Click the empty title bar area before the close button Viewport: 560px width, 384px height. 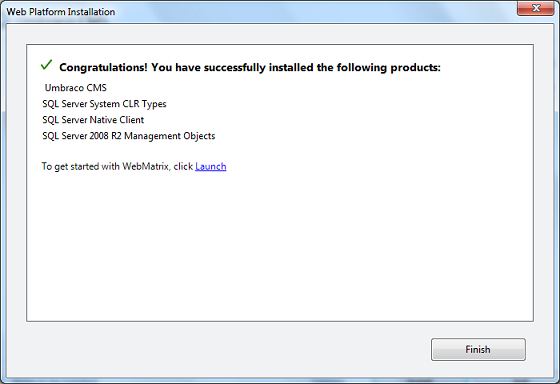[314, 12]
